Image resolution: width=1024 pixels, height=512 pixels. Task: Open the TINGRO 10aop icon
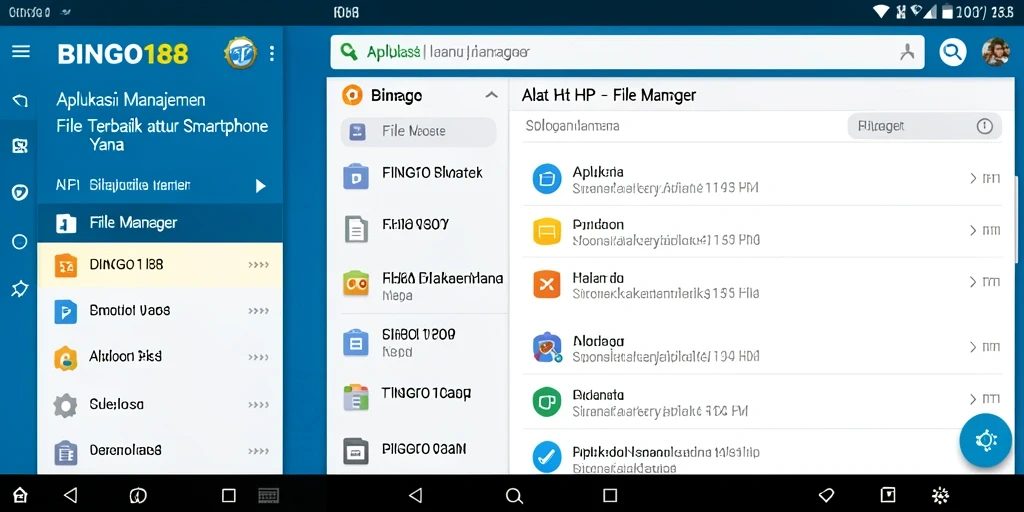tap(356, 397)
